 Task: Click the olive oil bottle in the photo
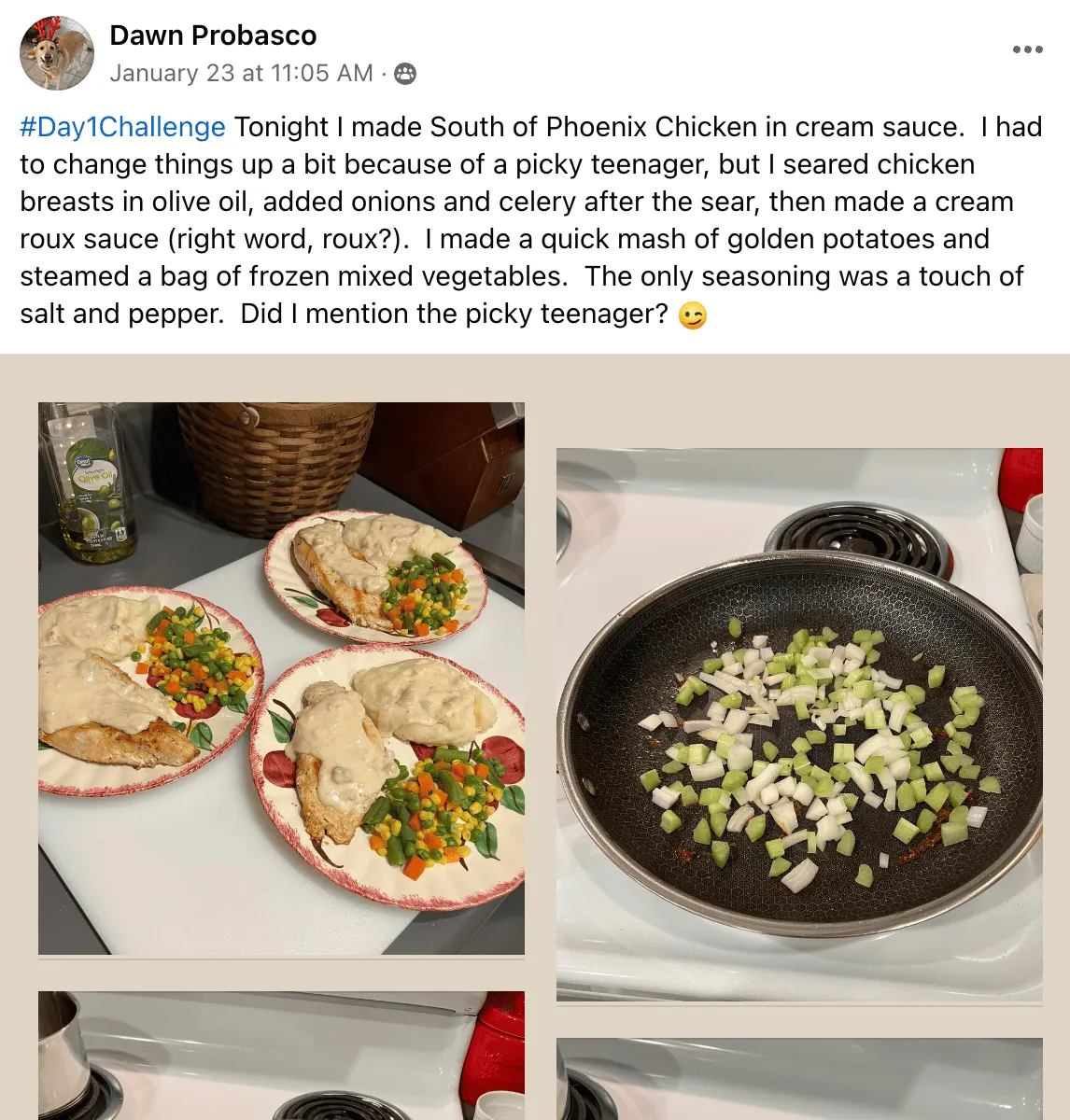pos(89,483)
